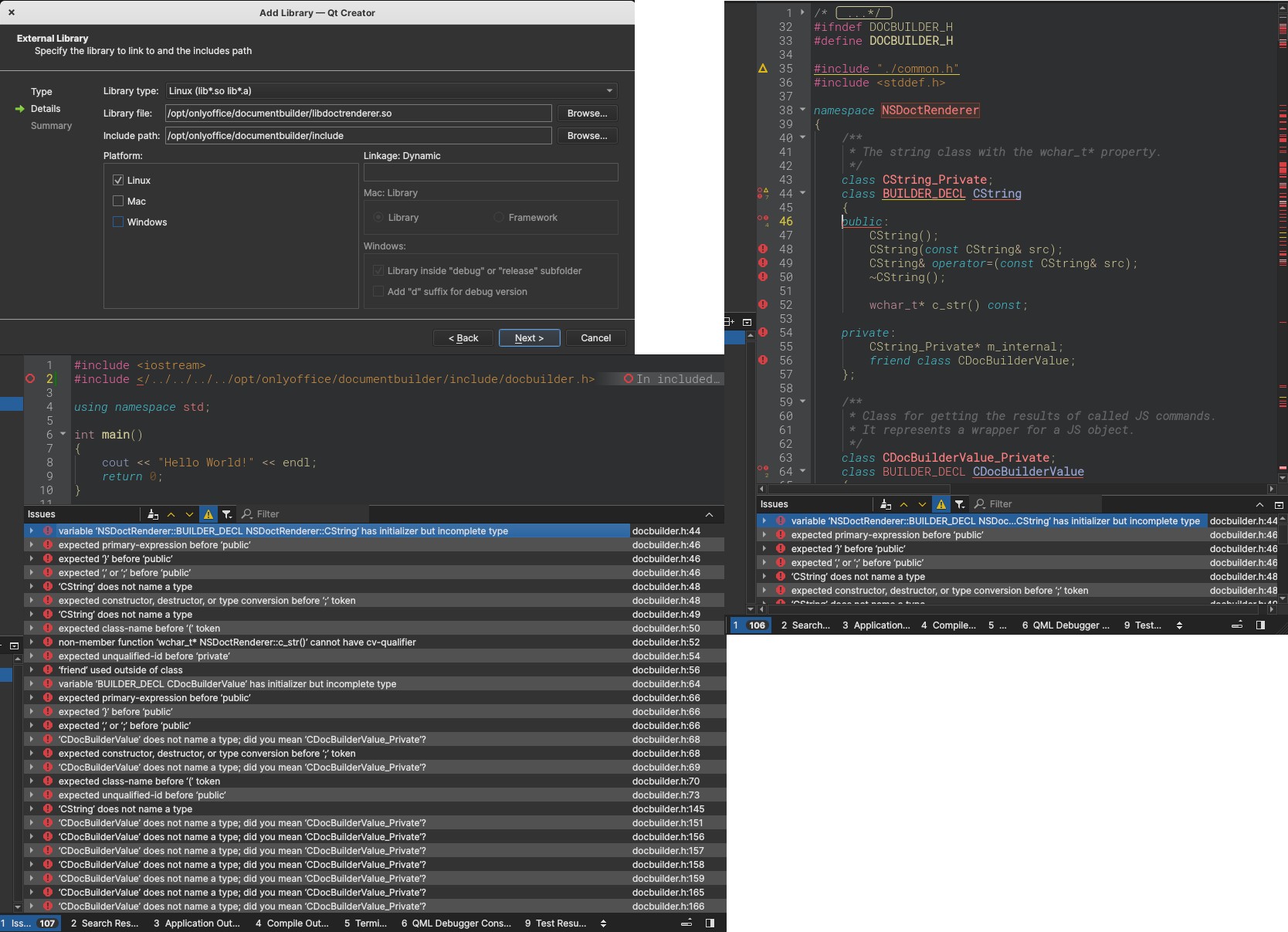Switch to '2 Search Res...' tab in left window
The width and height of the screenshot is (1288, 932).
click(x=104, y=923)
